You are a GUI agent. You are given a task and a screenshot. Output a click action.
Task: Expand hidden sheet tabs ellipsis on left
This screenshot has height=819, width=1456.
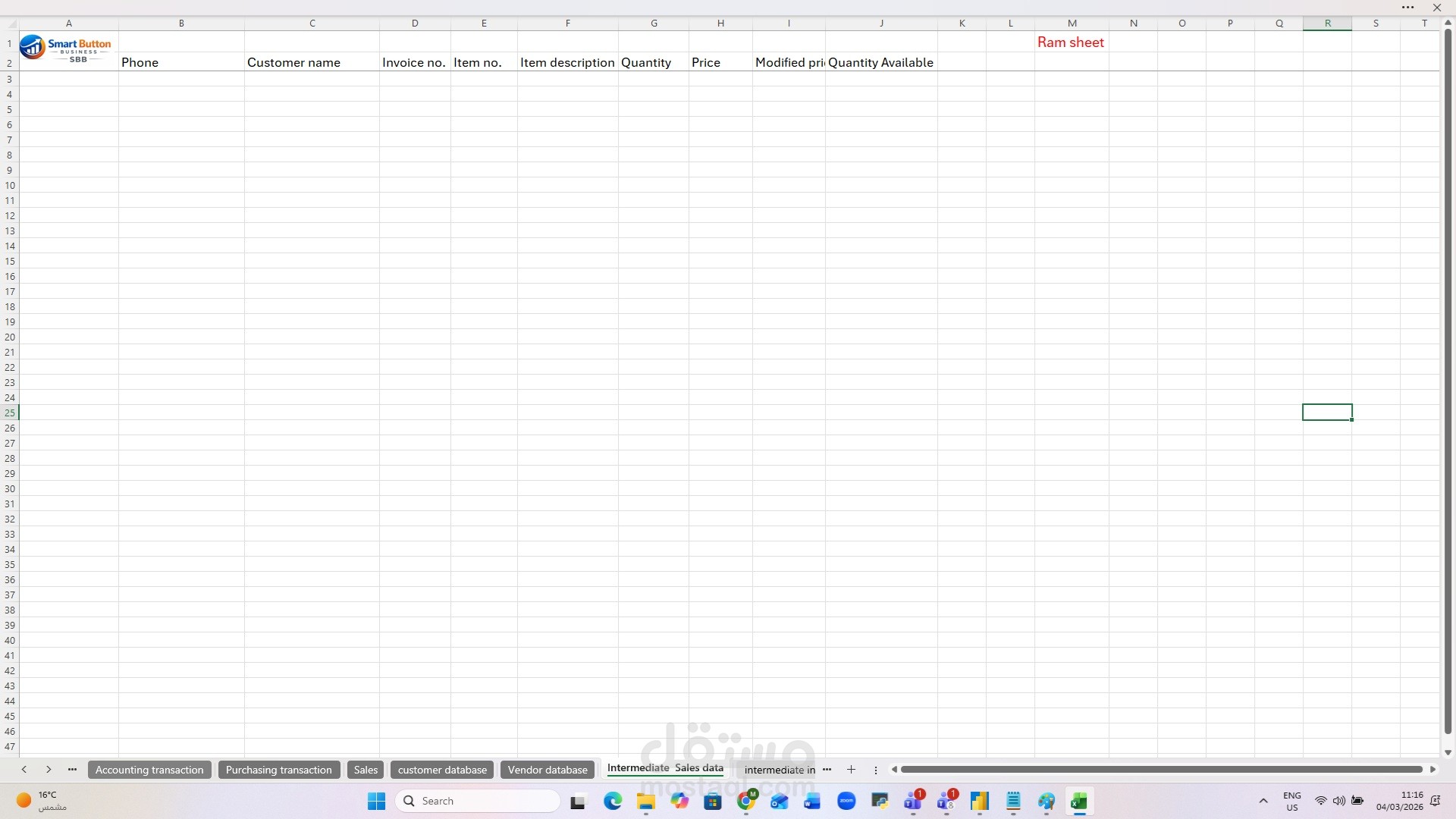tap(72, 770)
